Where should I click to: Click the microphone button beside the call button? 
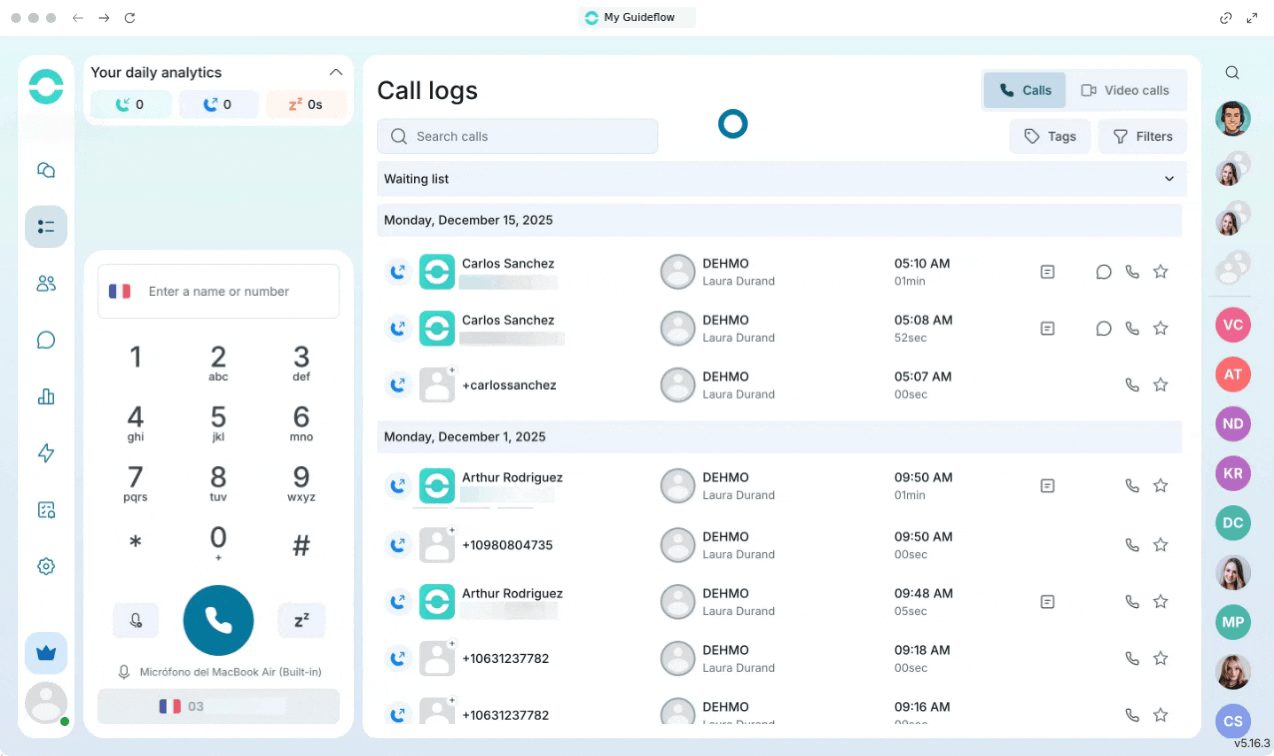(x=136, y=620)
